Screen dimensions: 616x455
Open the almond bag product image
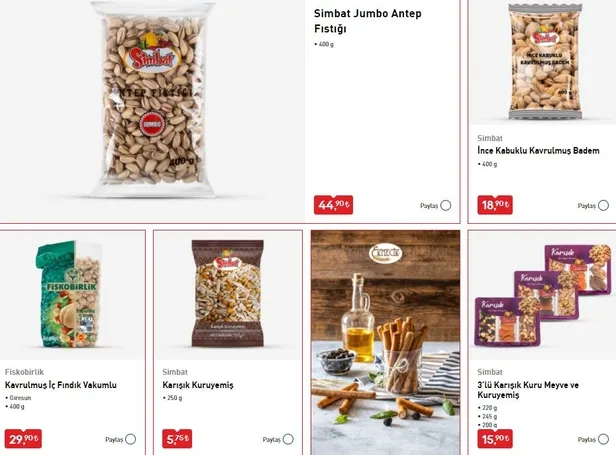[545, 62]
